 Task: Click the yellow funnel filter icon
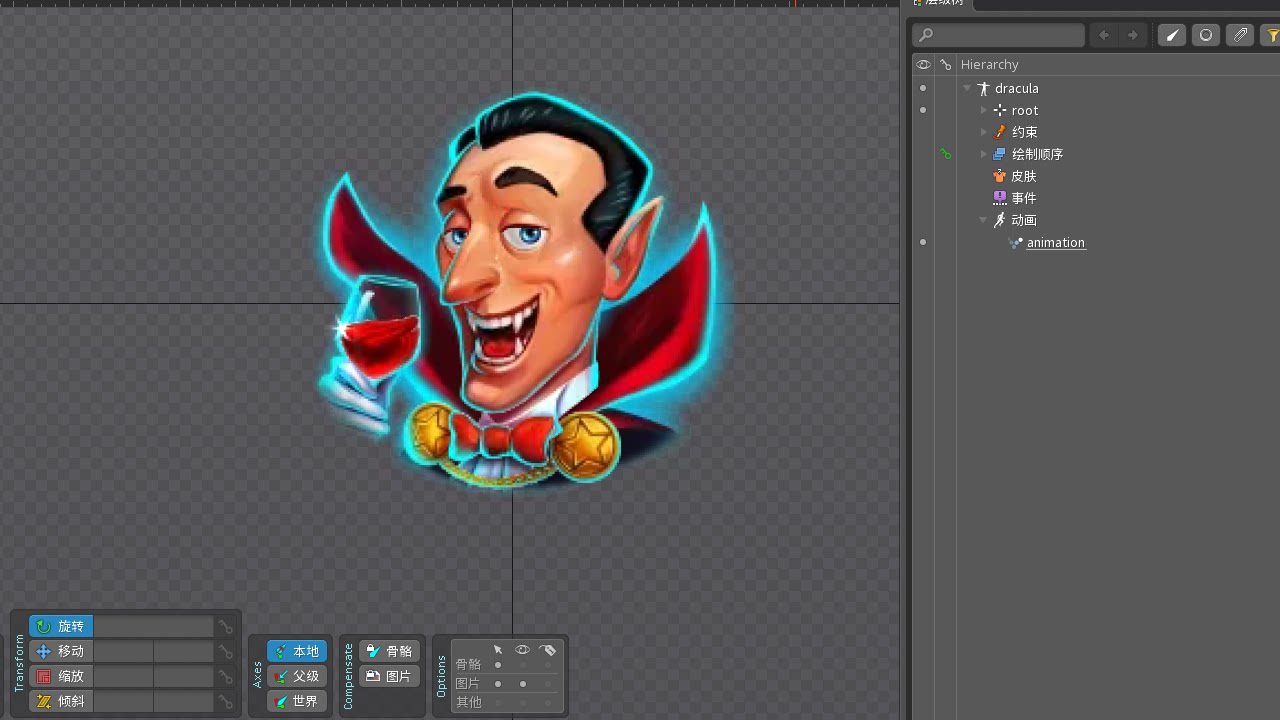point(1272,35)
